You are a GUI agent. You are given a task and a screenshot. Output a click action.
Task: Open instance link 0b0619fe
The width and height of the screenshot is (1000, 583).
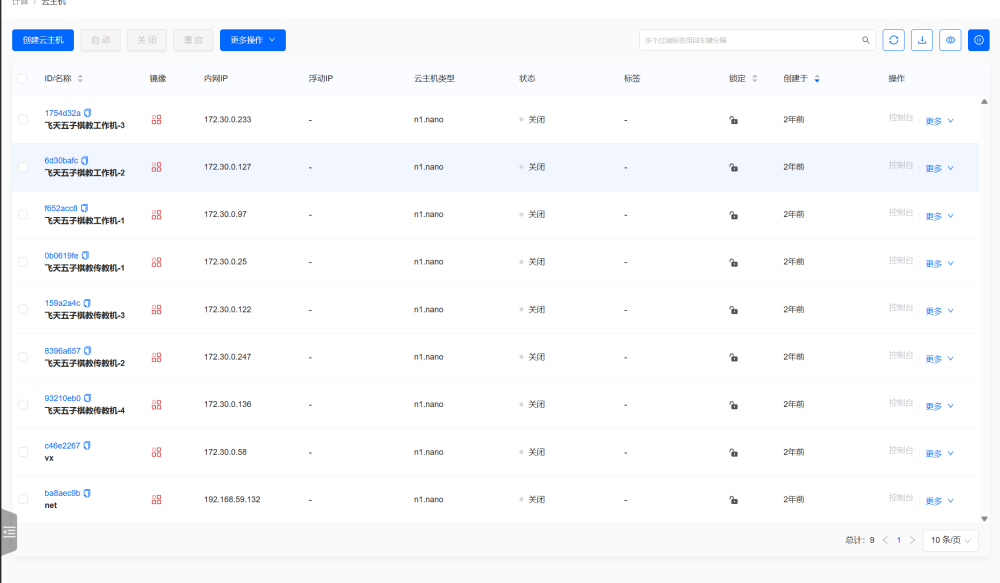(x=61, y=256)
